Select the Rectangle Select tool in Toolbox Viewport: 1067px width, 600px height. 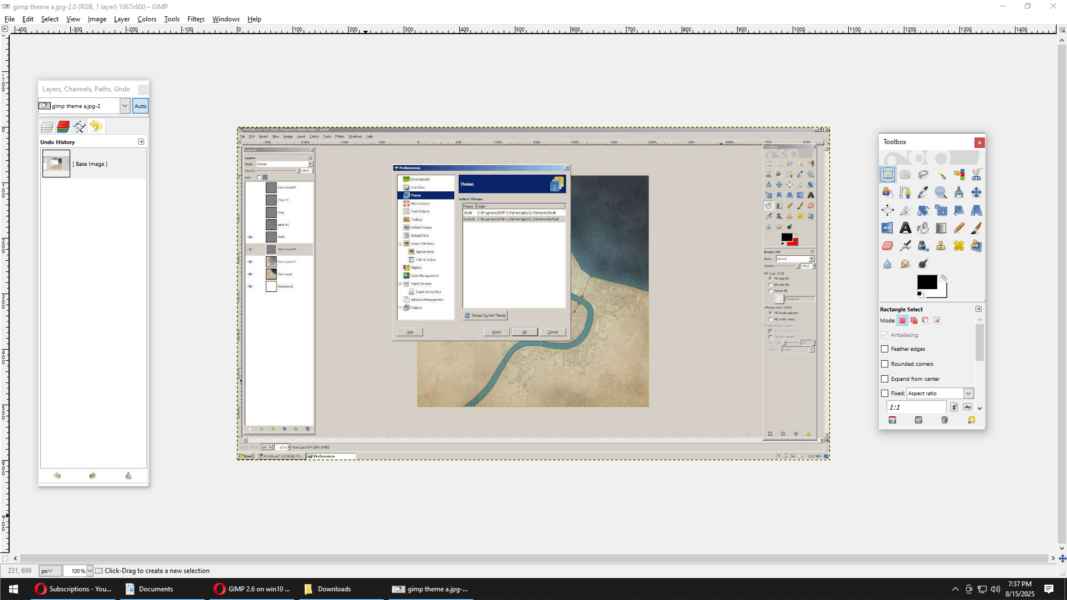887,175
